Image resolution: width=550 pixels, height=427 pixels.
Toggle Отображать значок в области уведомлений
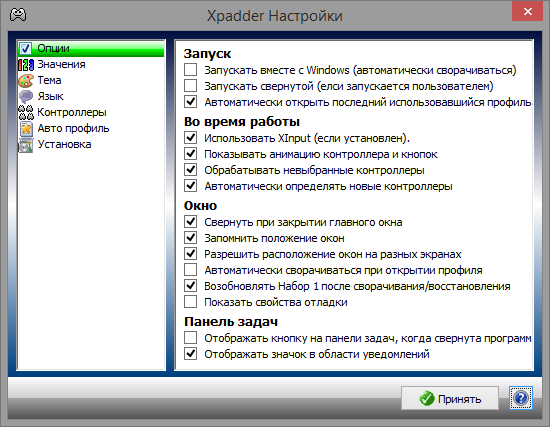[190, 354]
